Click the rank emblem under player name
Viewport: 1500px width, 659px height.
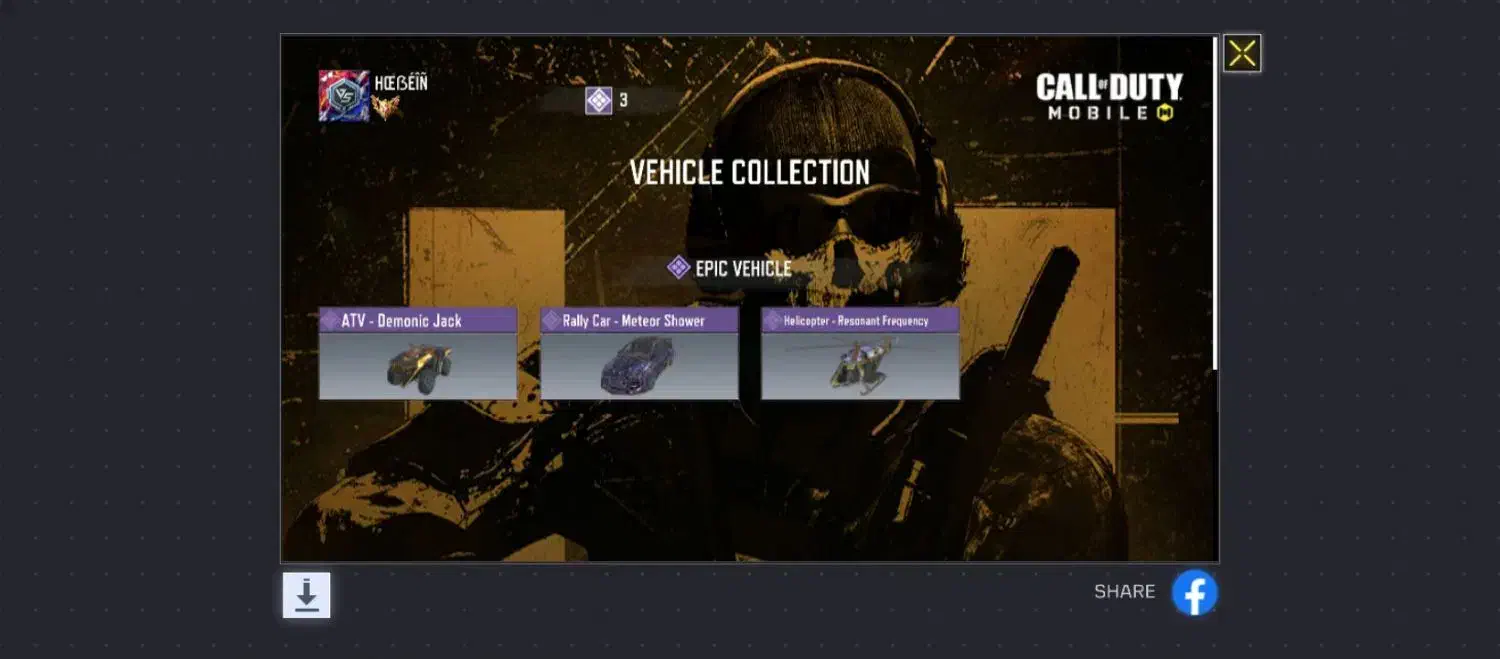tap(386, 107)
